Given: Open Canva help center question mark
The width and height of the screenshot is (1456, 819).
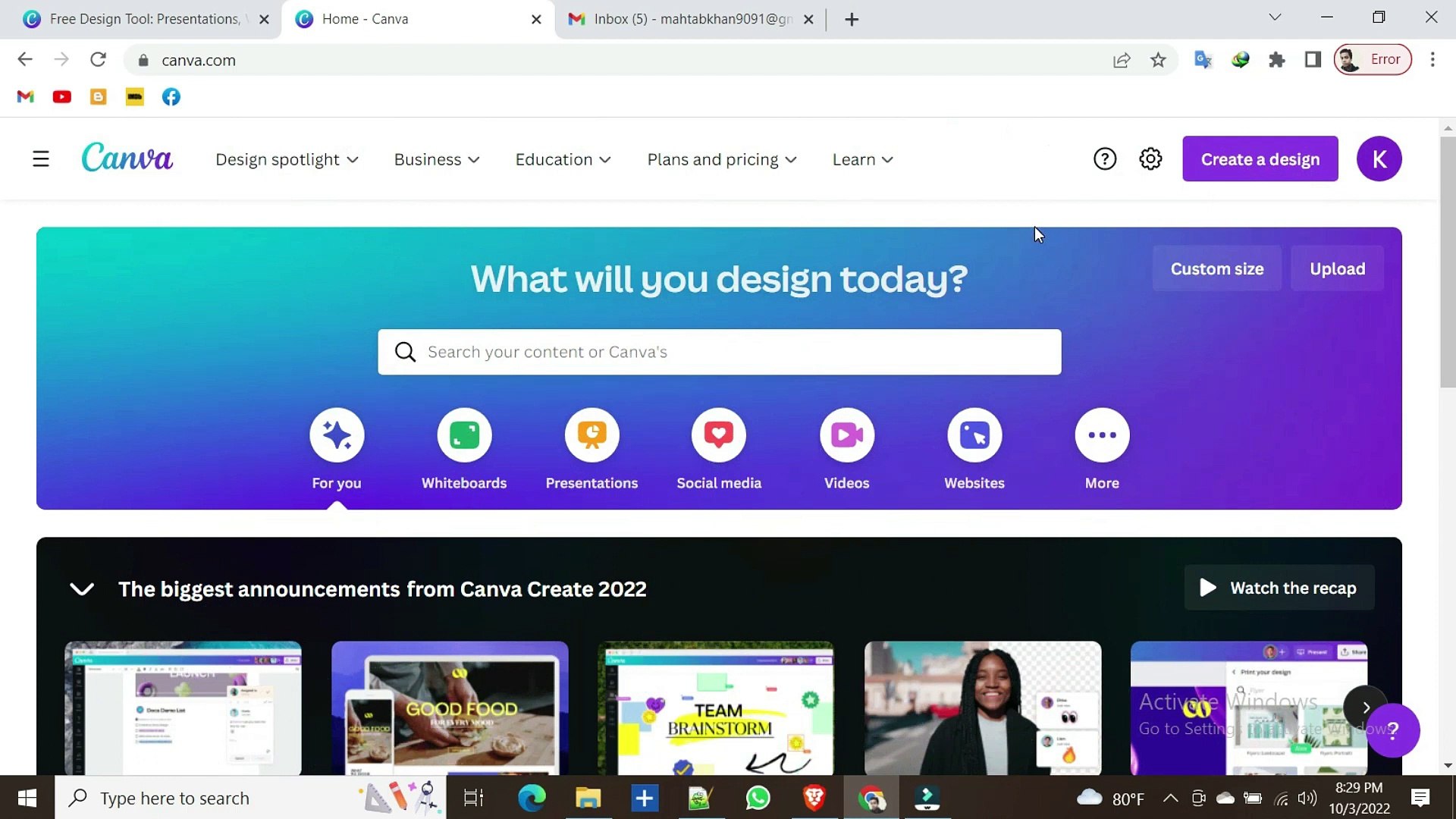Looking at the screenshot, I should click(x=1105, y=158).
